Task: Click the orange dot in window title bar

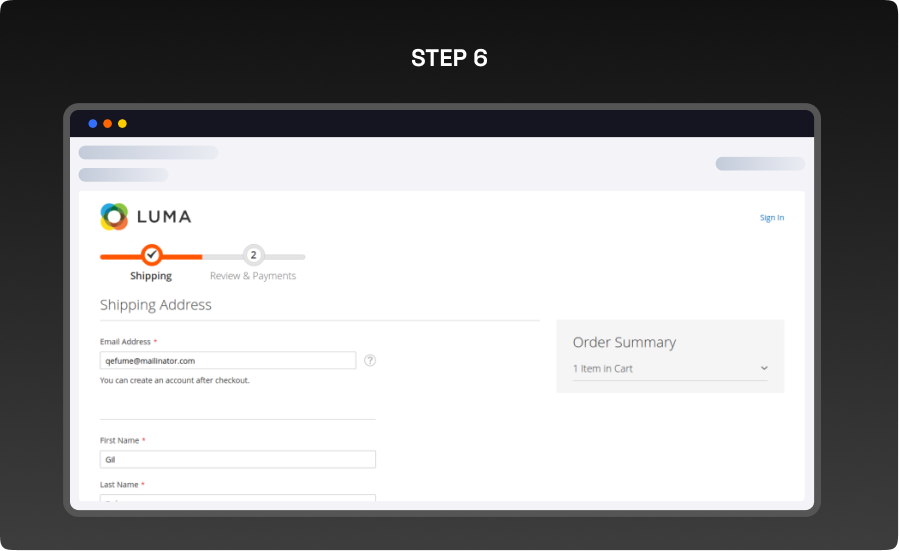Action: coord(108,124)
